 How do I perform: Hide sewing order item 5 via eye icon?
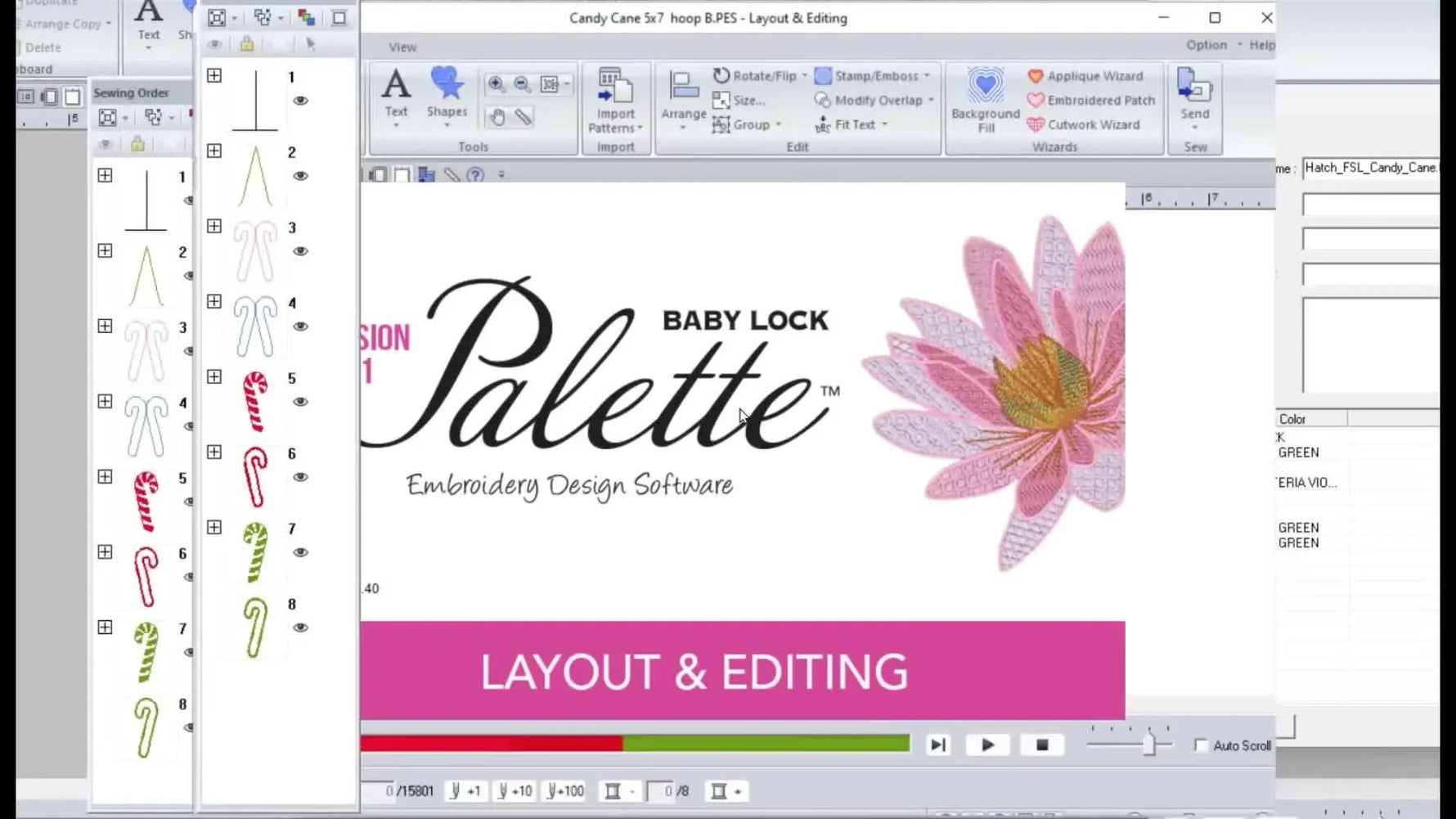click(x=300, y=402)
